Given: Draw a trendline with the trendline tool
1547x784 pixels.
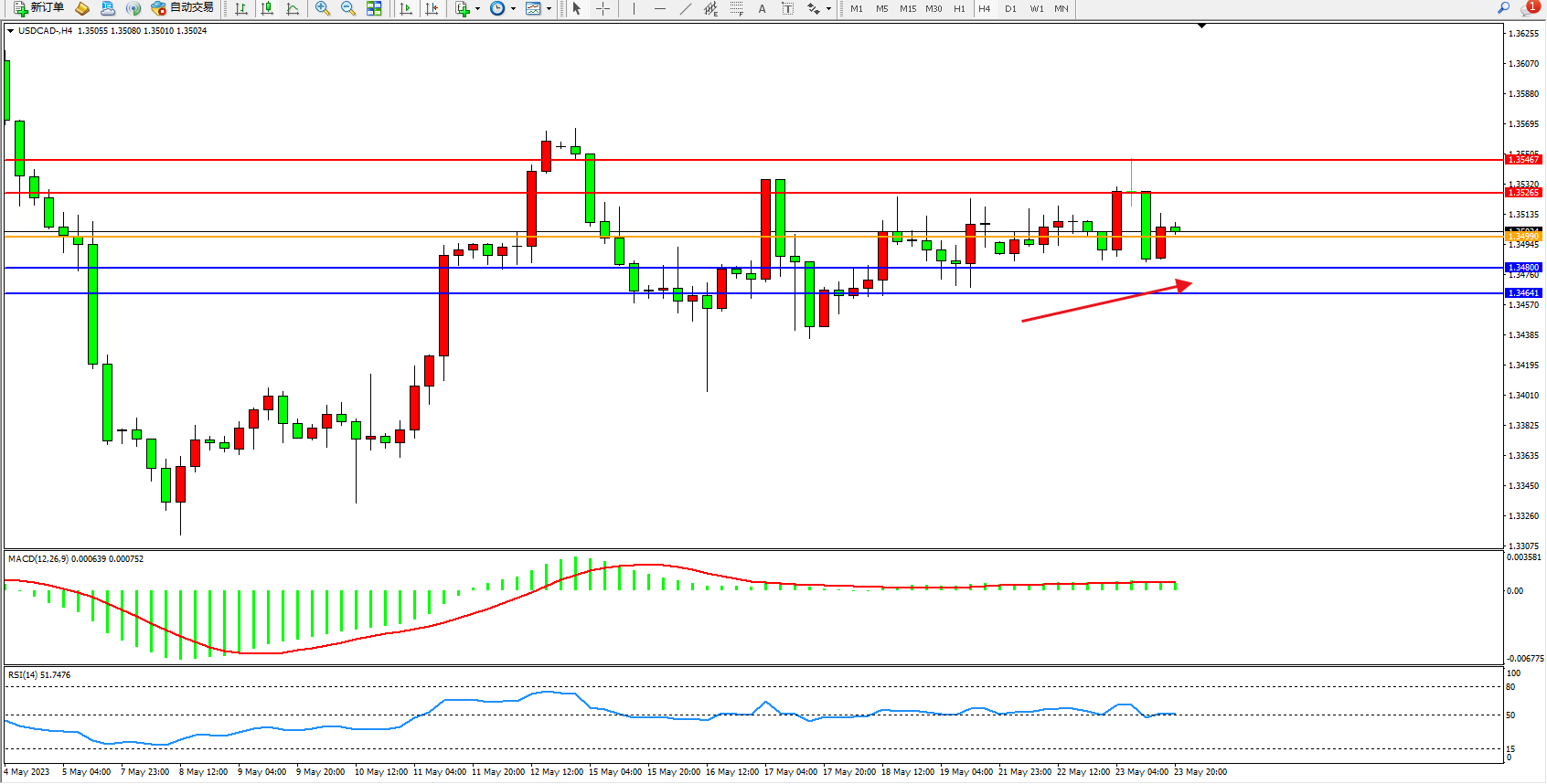Looking at the screenshot, I should 685,8.
